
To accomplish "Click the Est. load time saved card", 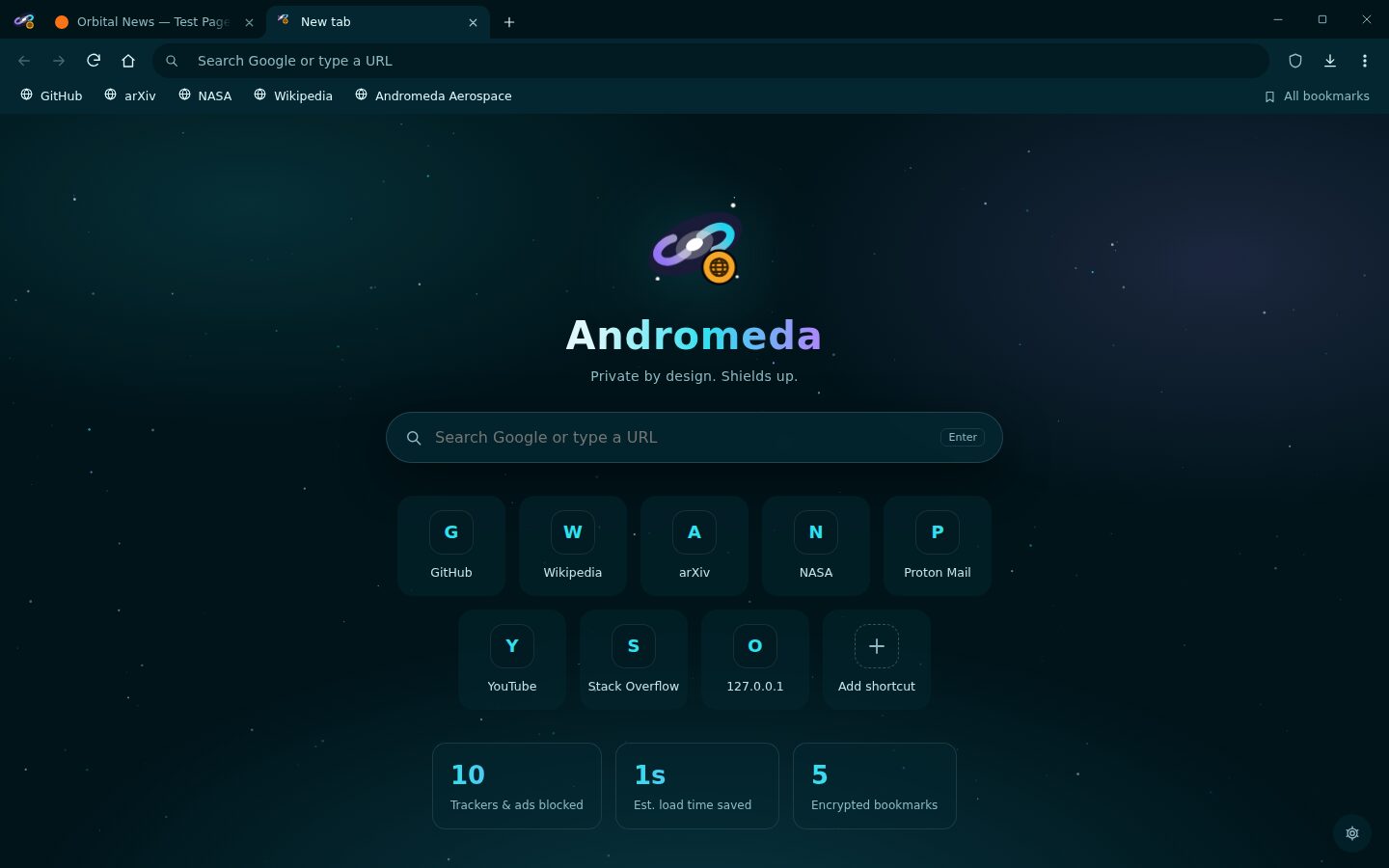I will click(697, 786).
